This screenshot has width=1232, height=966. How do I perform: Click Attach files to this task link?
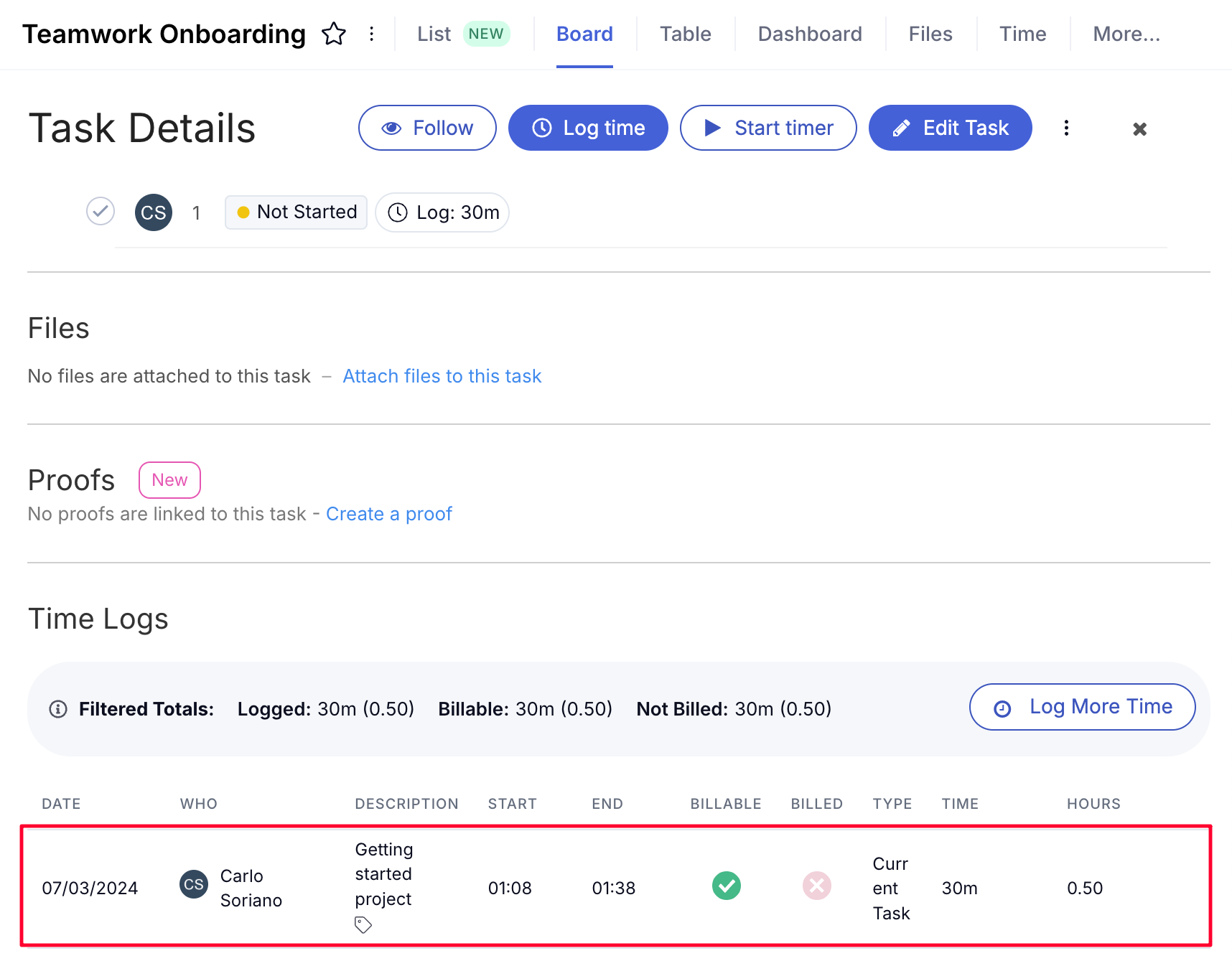[x=442, y=376]
